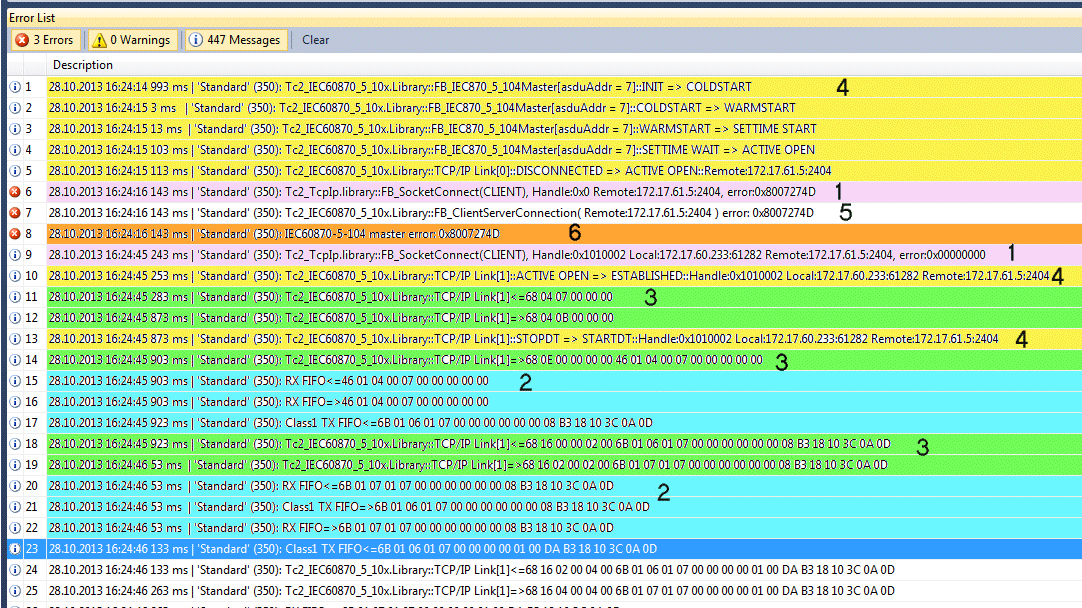Viewport: 1082px width, 608px height.
Task: Click the red error icon on row 6
Action: [14, 192]
